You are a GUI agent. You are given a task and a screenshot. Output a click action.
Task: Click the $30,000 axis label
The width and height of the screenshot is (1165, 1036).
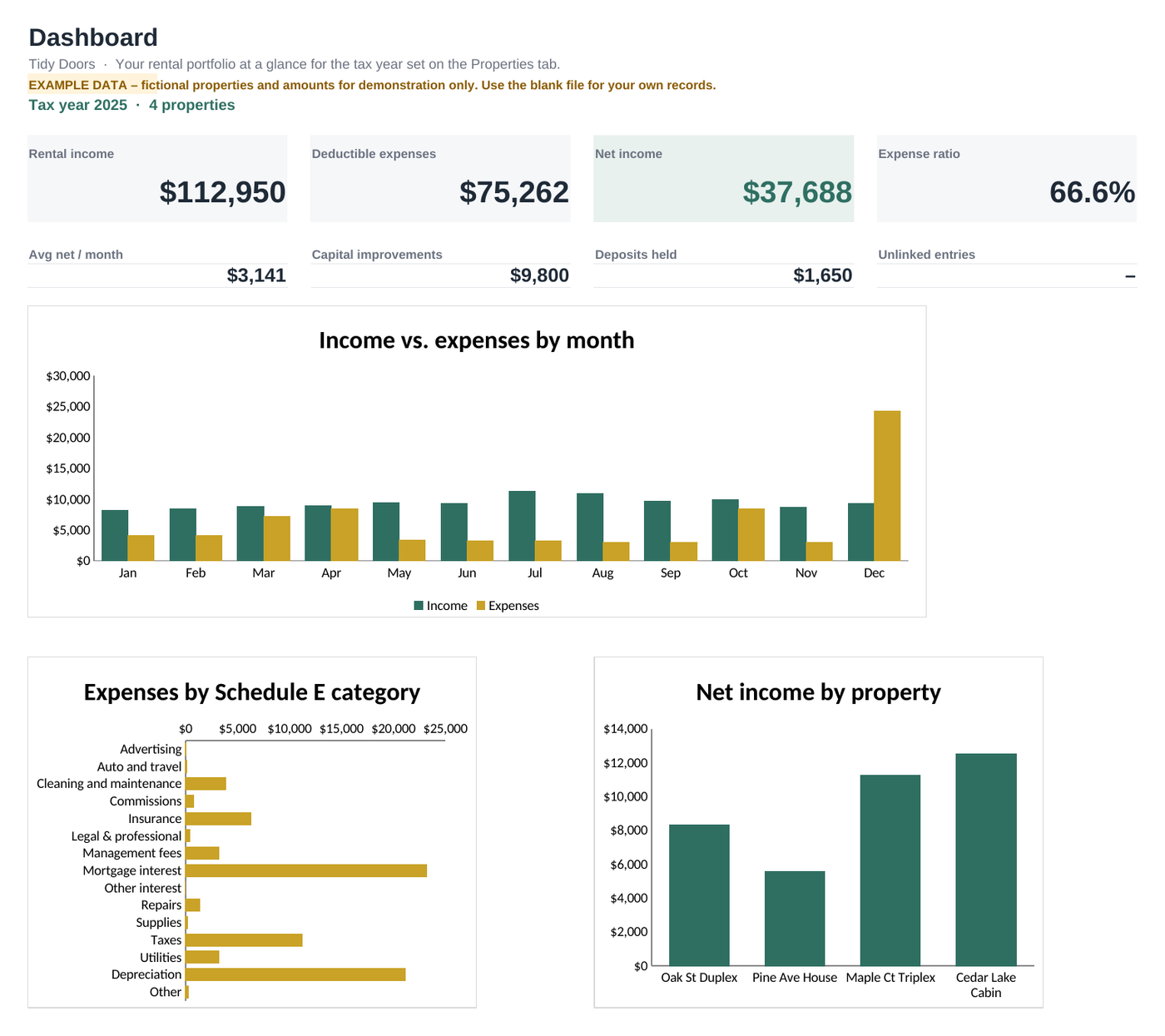point(68,376)
